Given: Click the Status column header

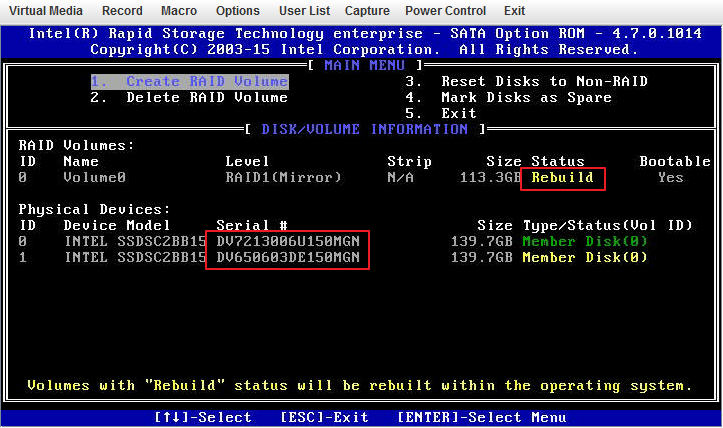Looking at the screenshot, I should [x=558, y=161].
